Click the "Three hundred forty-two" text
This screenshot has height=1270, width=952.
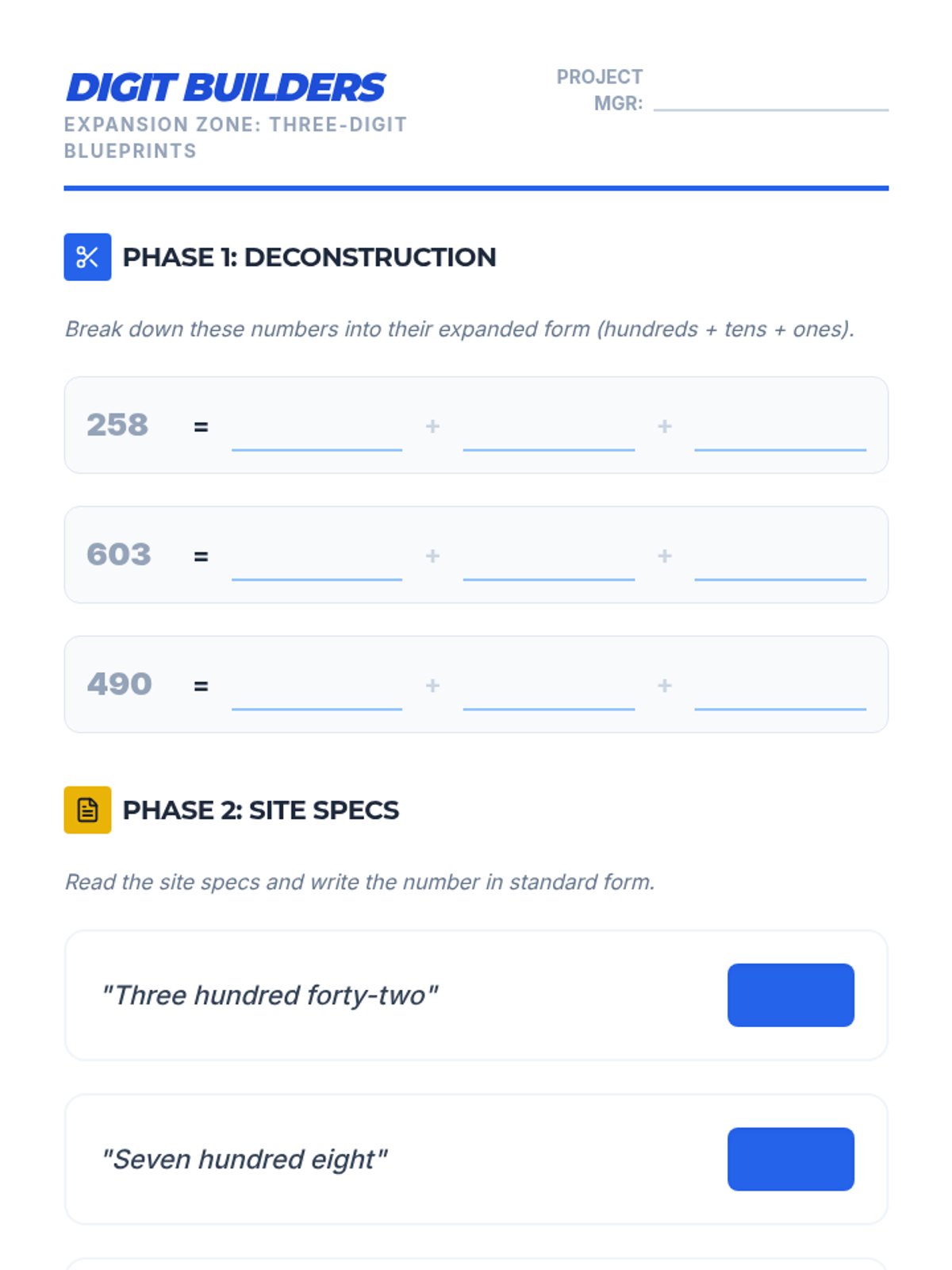(270, 995)
